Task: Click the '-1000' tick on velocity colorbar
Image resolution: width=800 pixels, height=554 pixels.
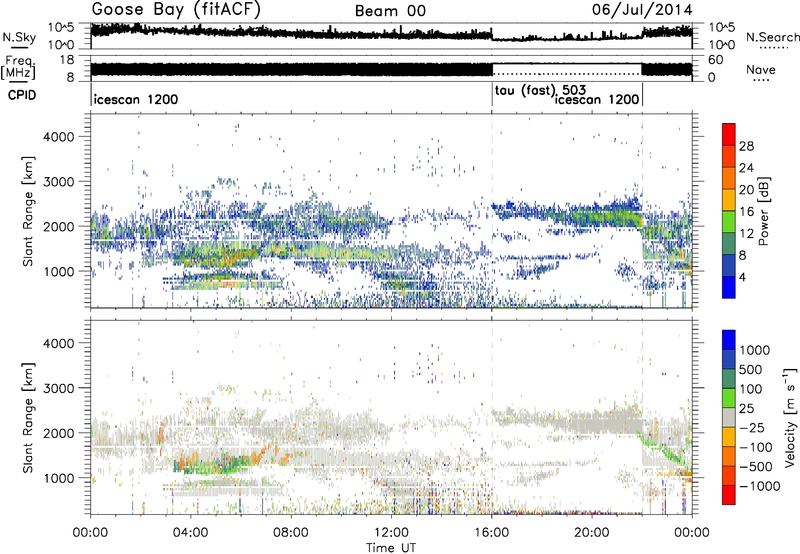Action: click(x=759, y=486)
